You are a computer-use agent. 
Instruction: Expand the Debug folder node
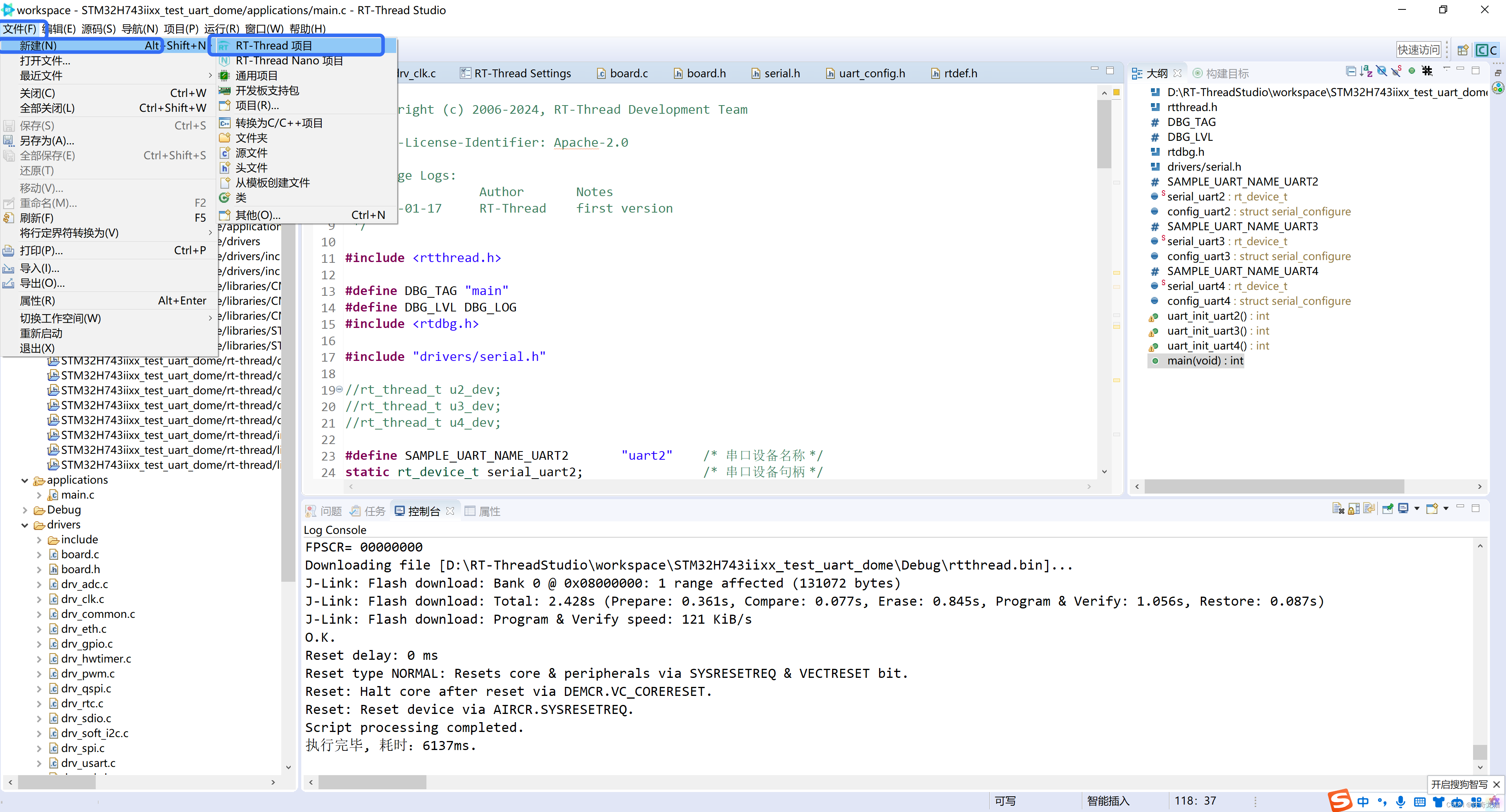coord(25,510)
